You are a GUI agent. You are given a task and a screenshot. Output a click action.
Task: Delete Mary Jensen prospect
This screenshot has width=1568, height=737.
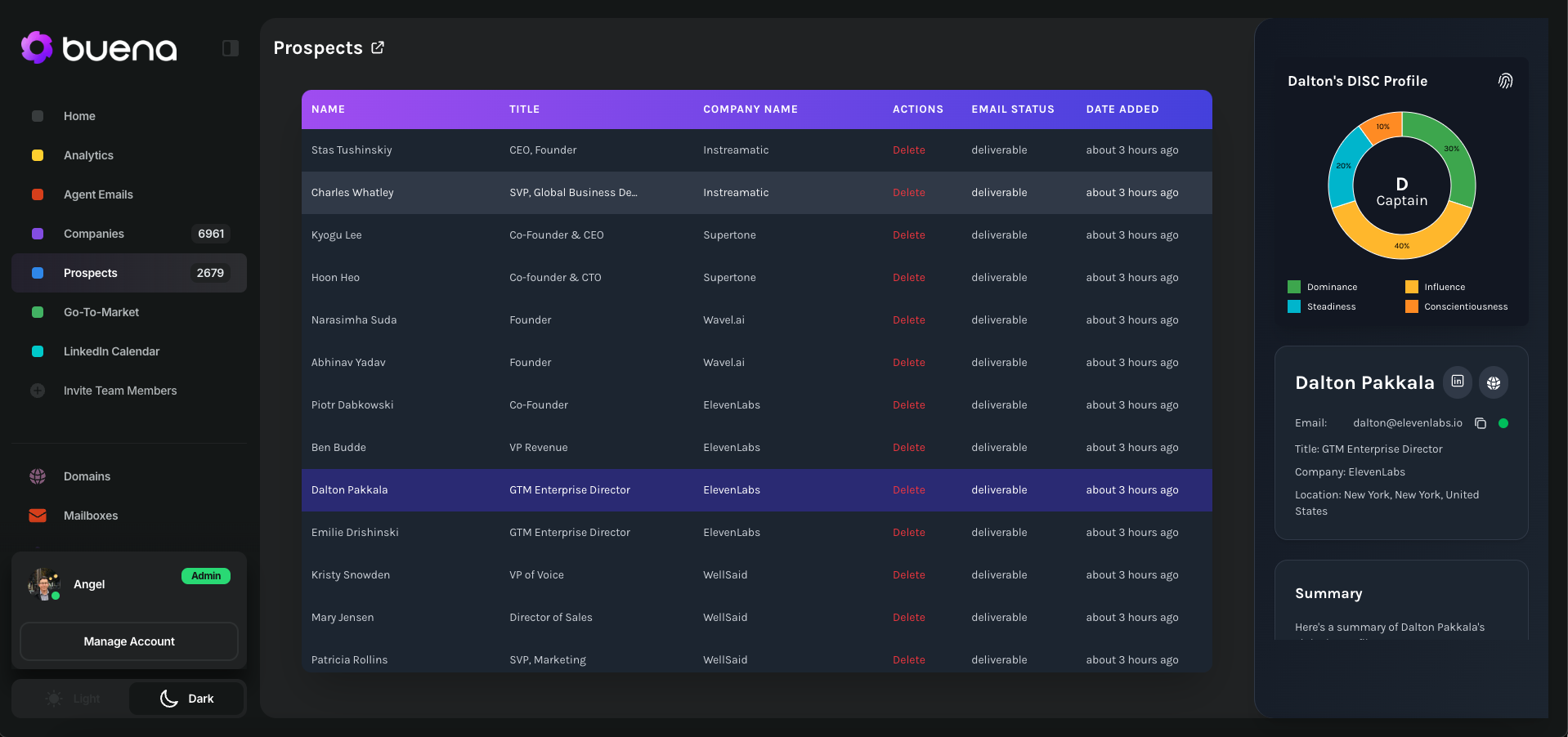909,618
